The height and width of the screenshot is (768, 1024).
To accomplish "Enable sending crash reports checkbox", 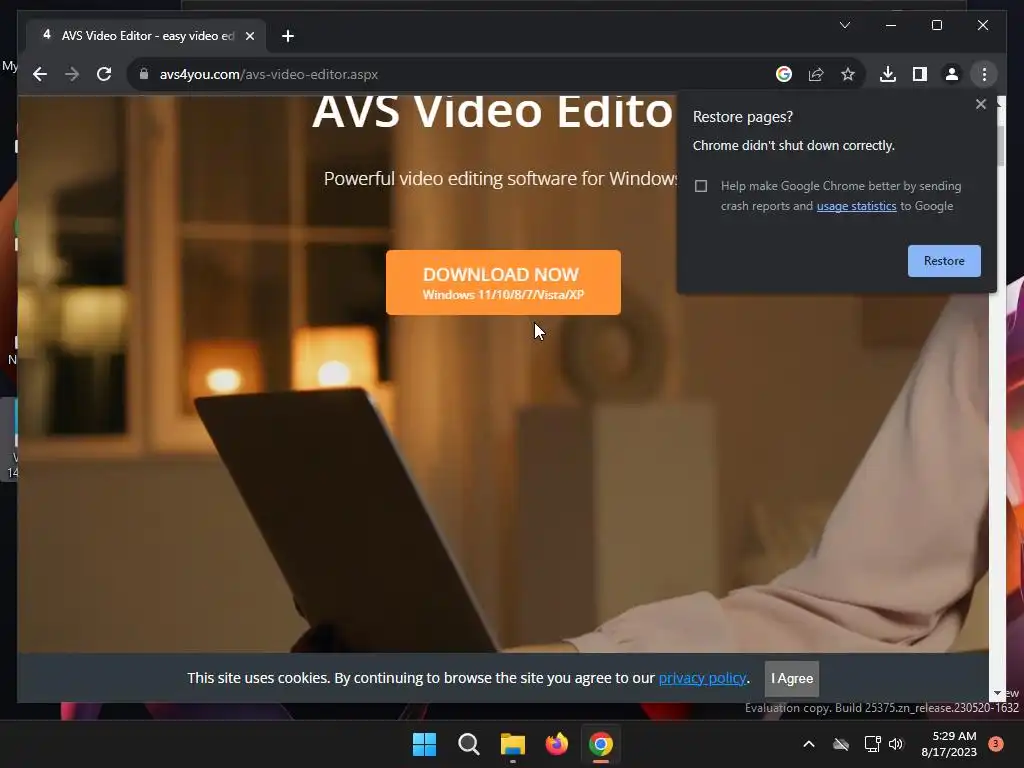I will pos(701,186).
